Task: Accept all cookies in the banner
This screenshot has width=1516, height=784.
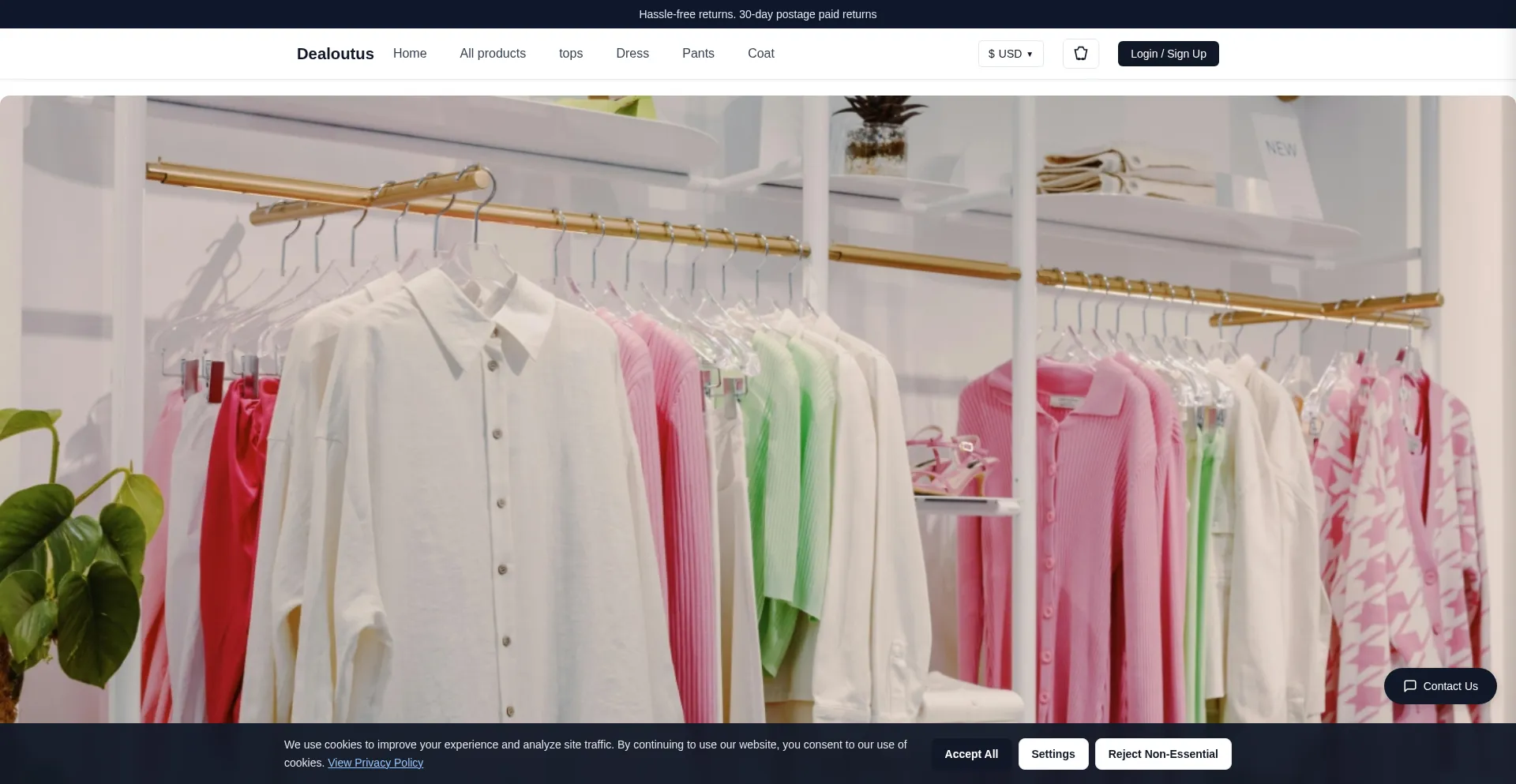Action: pyautogui.click(x=971, y=754)
